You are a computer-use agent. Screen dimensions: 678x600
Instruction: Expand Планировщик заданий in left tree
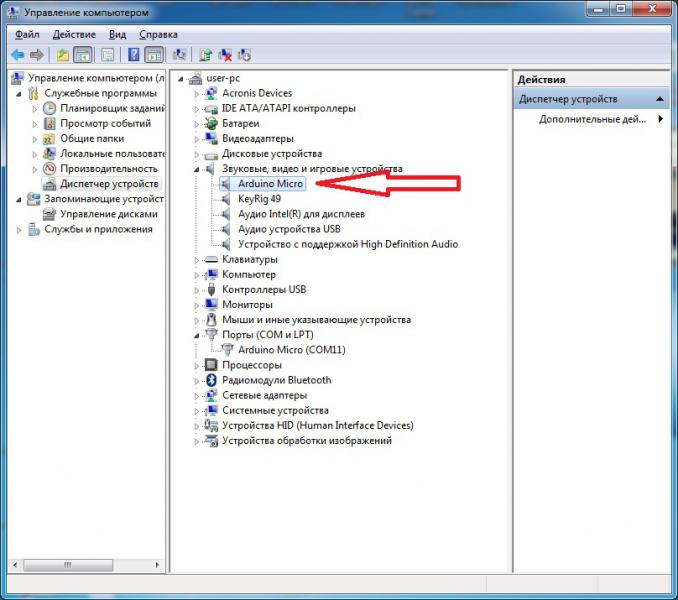coord(35,109)
